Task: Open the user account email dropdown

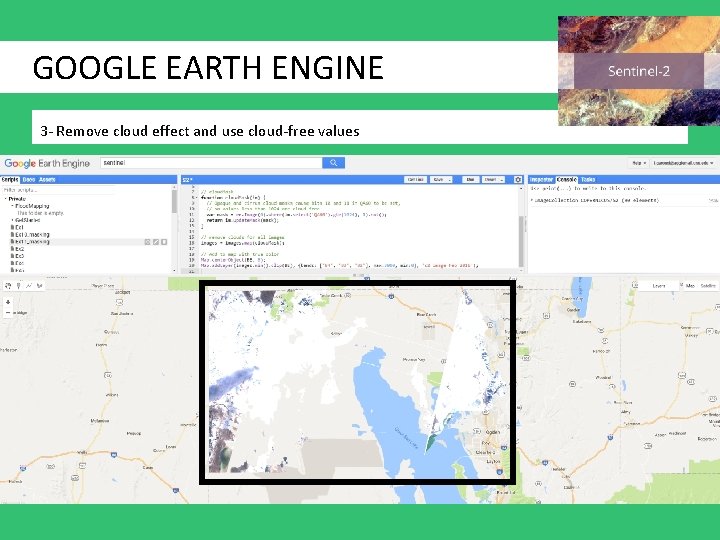Action: 683,163
